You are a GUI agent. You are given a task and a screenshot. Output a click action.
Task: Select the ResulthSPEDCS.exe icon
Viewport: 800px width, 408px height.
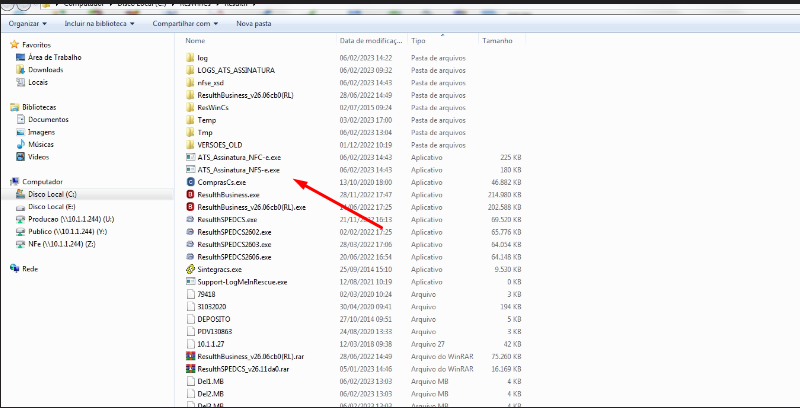point(190,219)
